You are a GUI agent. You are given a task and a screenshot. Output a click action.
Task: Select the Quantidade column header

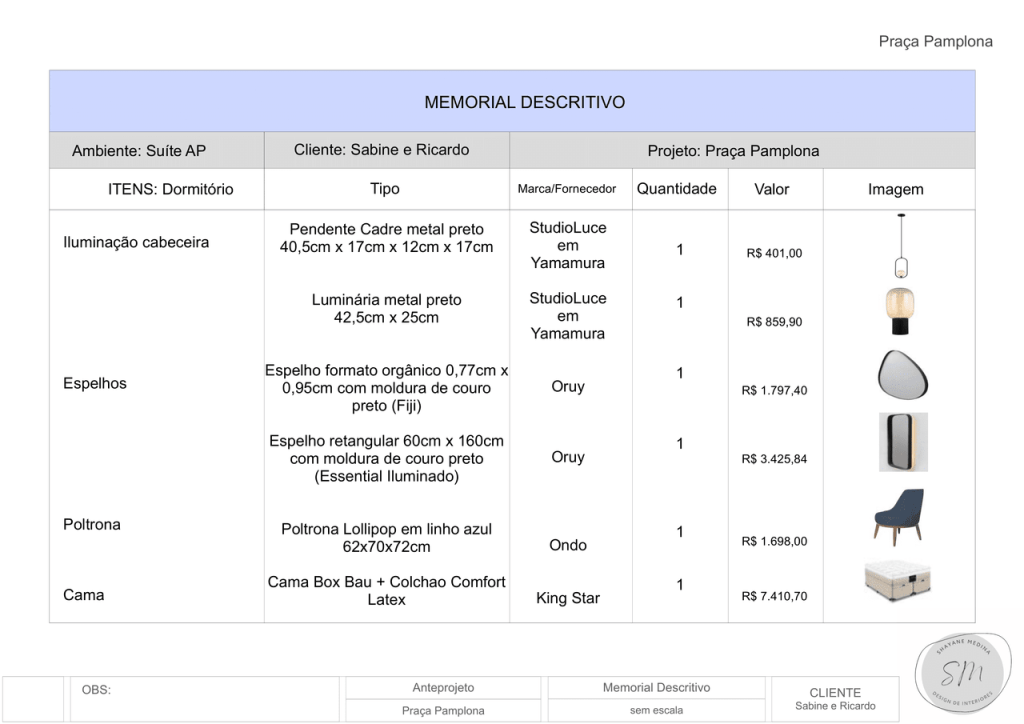coord(677,189)
